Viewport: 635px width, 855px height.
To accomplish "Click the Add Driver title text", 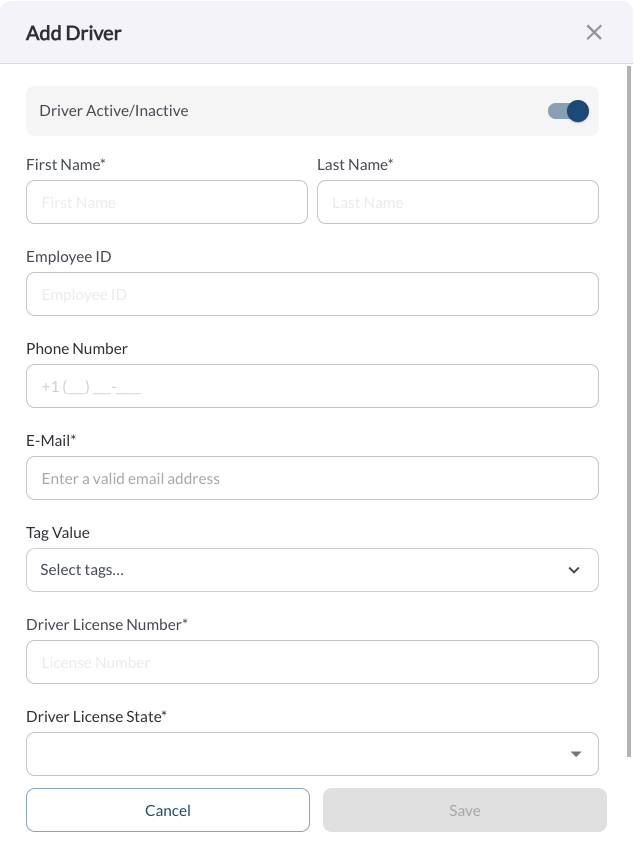I will 74,33.
